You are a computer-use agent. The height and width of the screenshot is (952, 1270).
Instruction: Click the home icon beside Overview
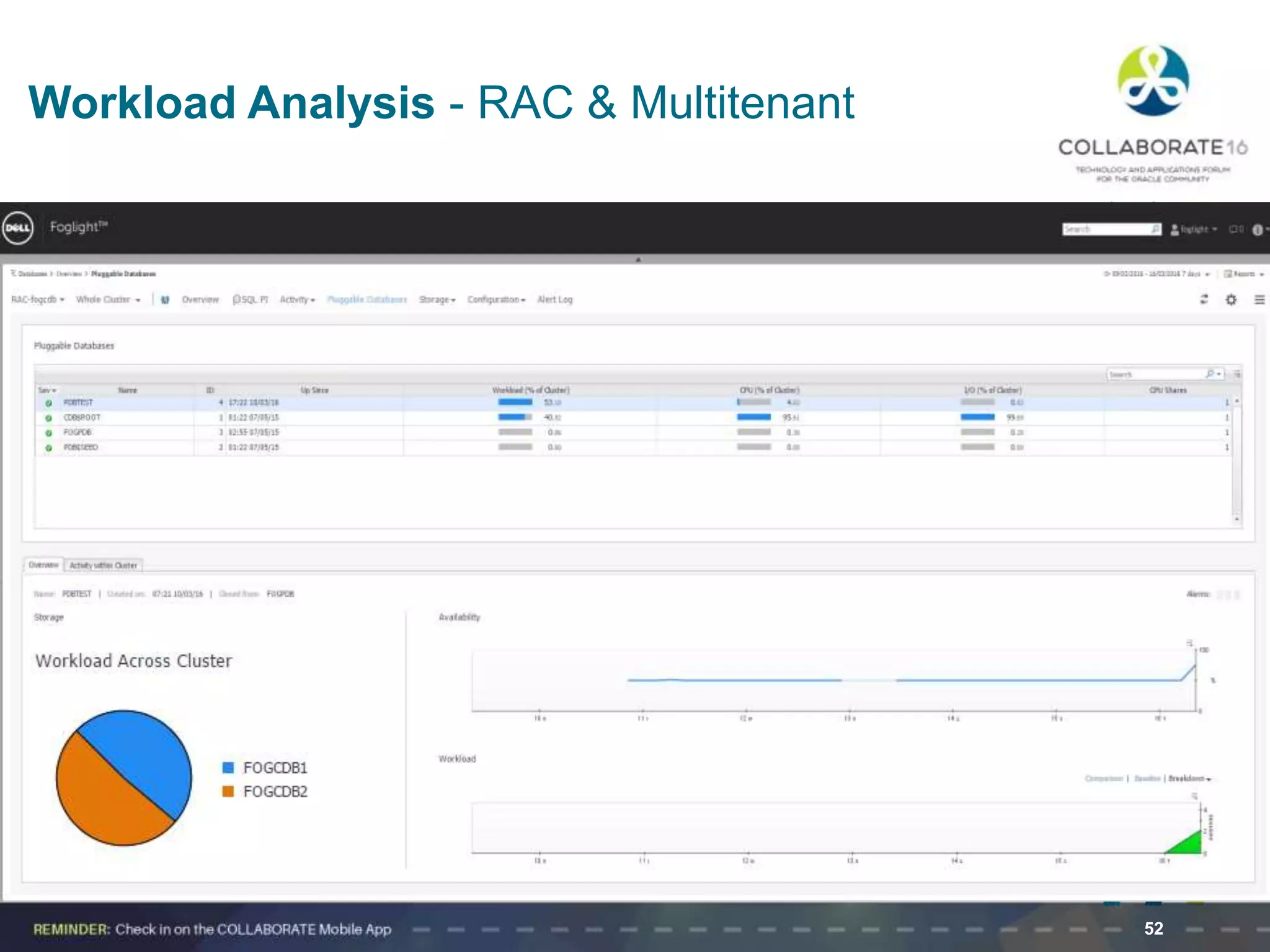166,300
